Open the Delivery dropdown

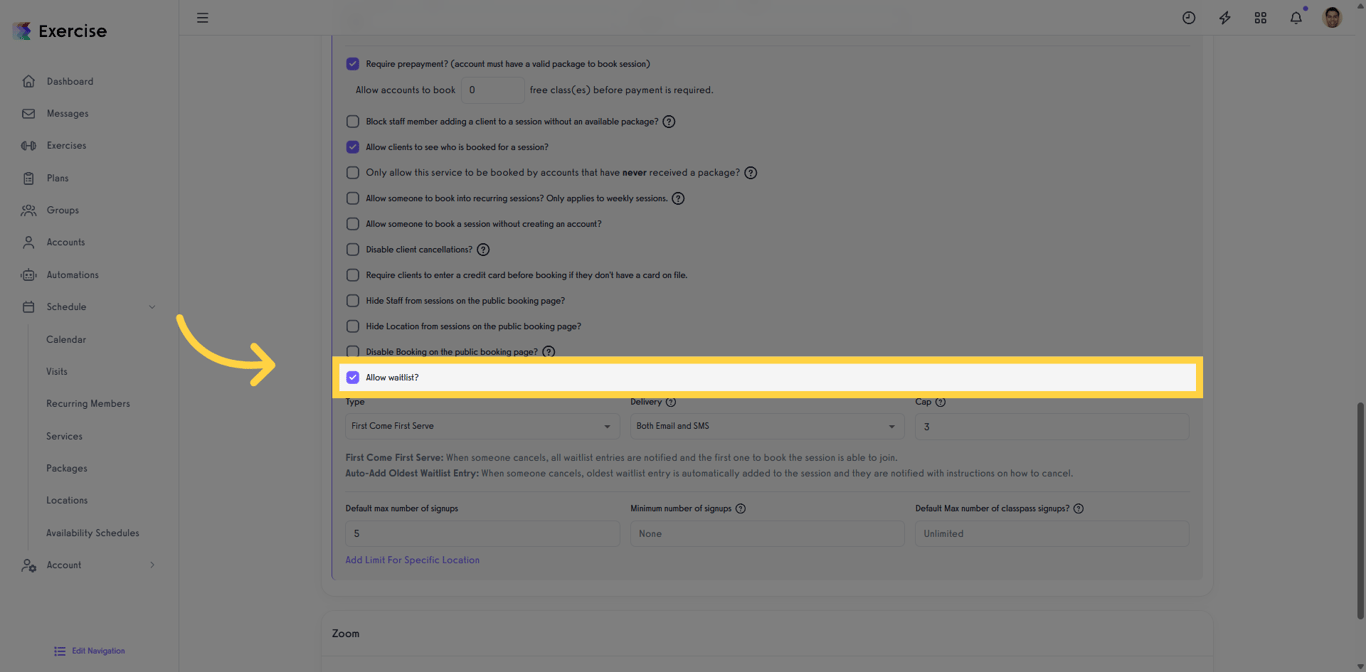coord(766,426)
